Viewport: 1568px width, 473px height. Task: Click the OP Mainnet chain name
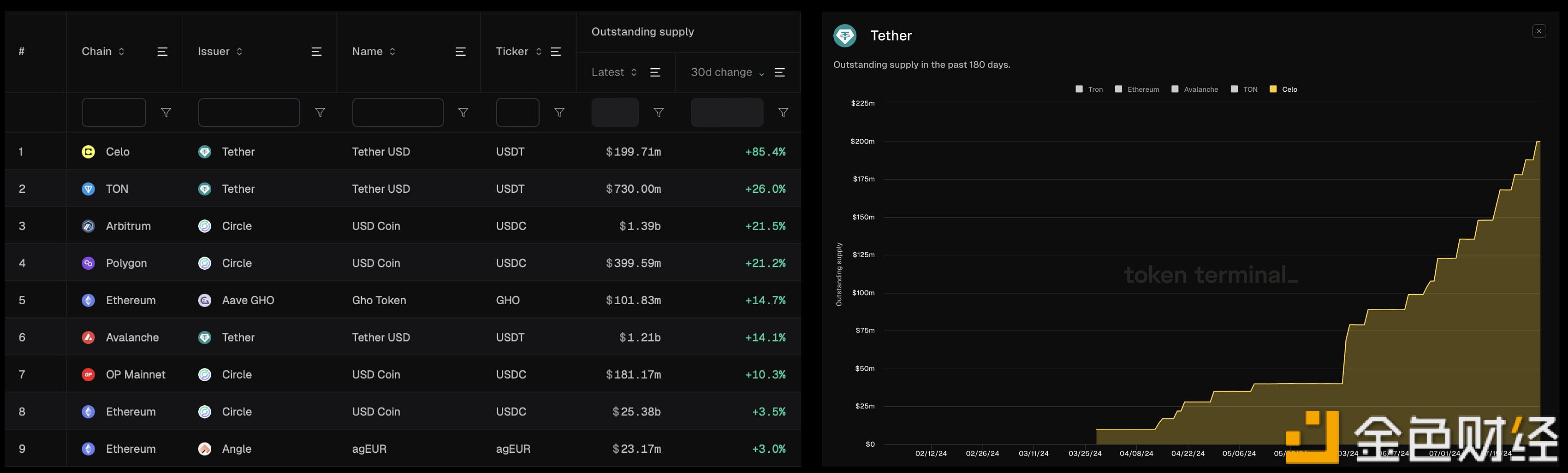[x=136, y=374]
